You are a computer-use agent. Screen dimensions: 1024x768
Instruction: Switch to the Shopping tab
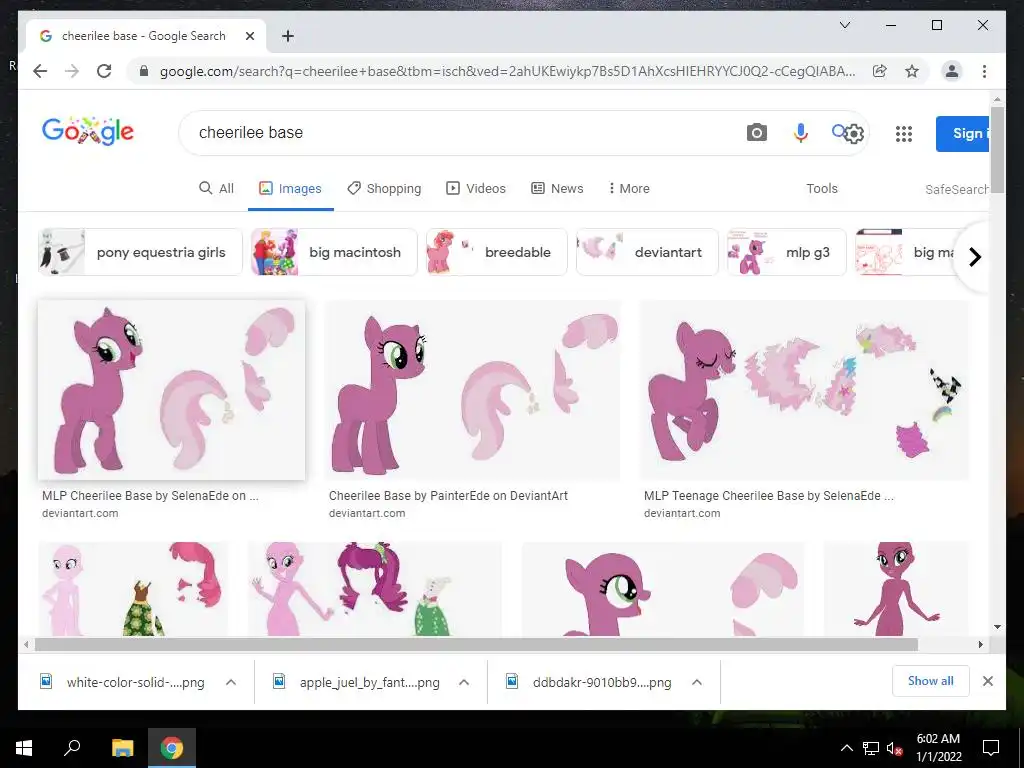coord(384,188)
